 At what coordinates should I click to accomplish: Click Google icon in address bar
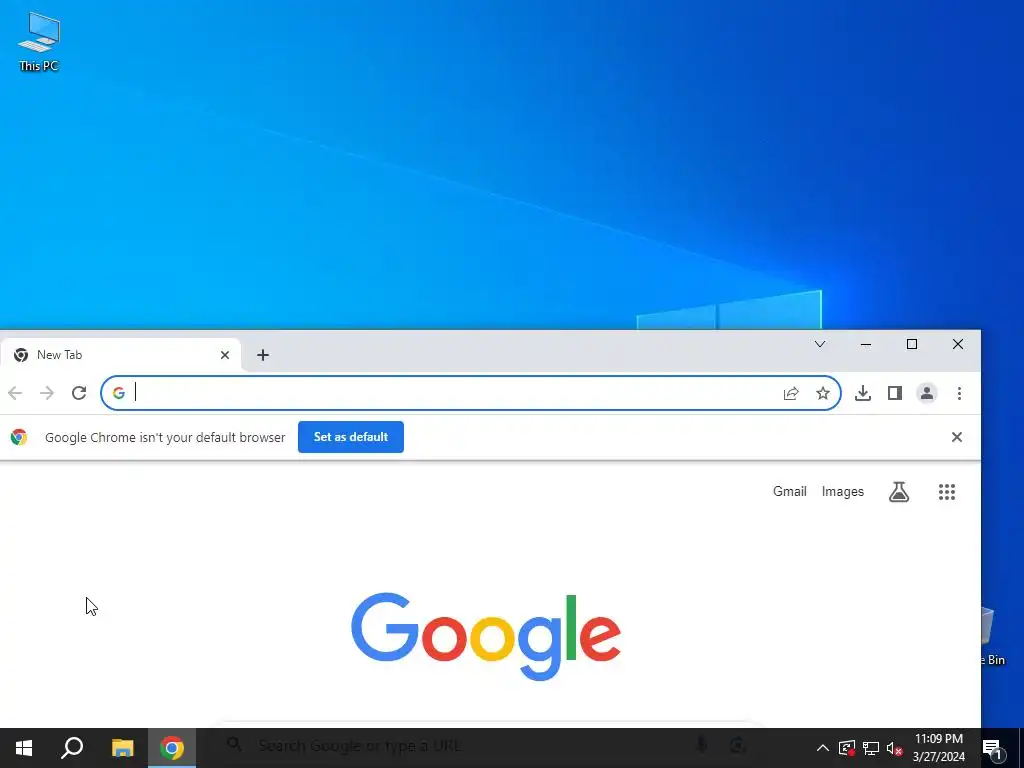(x=119, y=393)
